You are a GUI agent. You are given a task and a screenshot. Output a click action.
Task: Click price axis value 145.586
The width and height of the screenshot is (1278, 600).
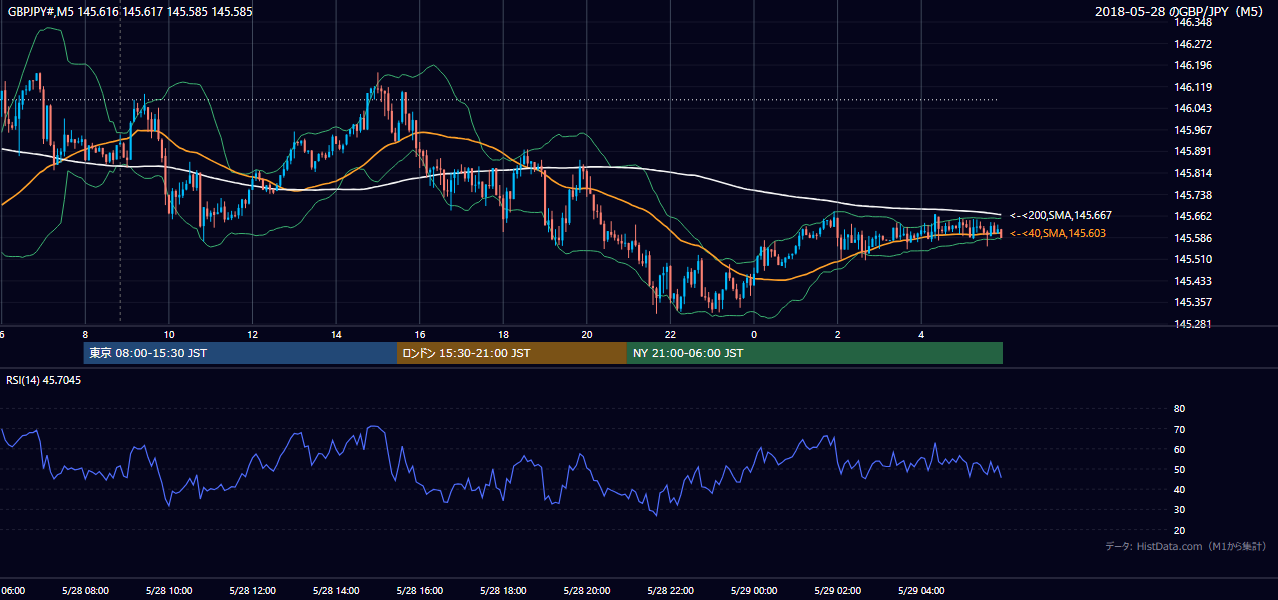point(1192,238)
